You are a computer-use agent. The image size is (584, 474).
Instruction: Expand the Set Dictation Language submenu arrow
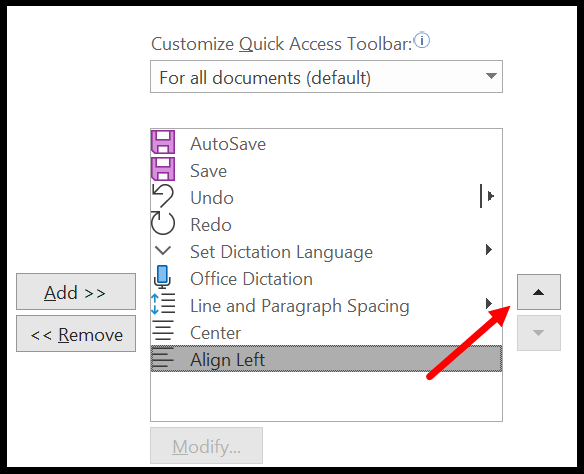(x=489, y=249)
